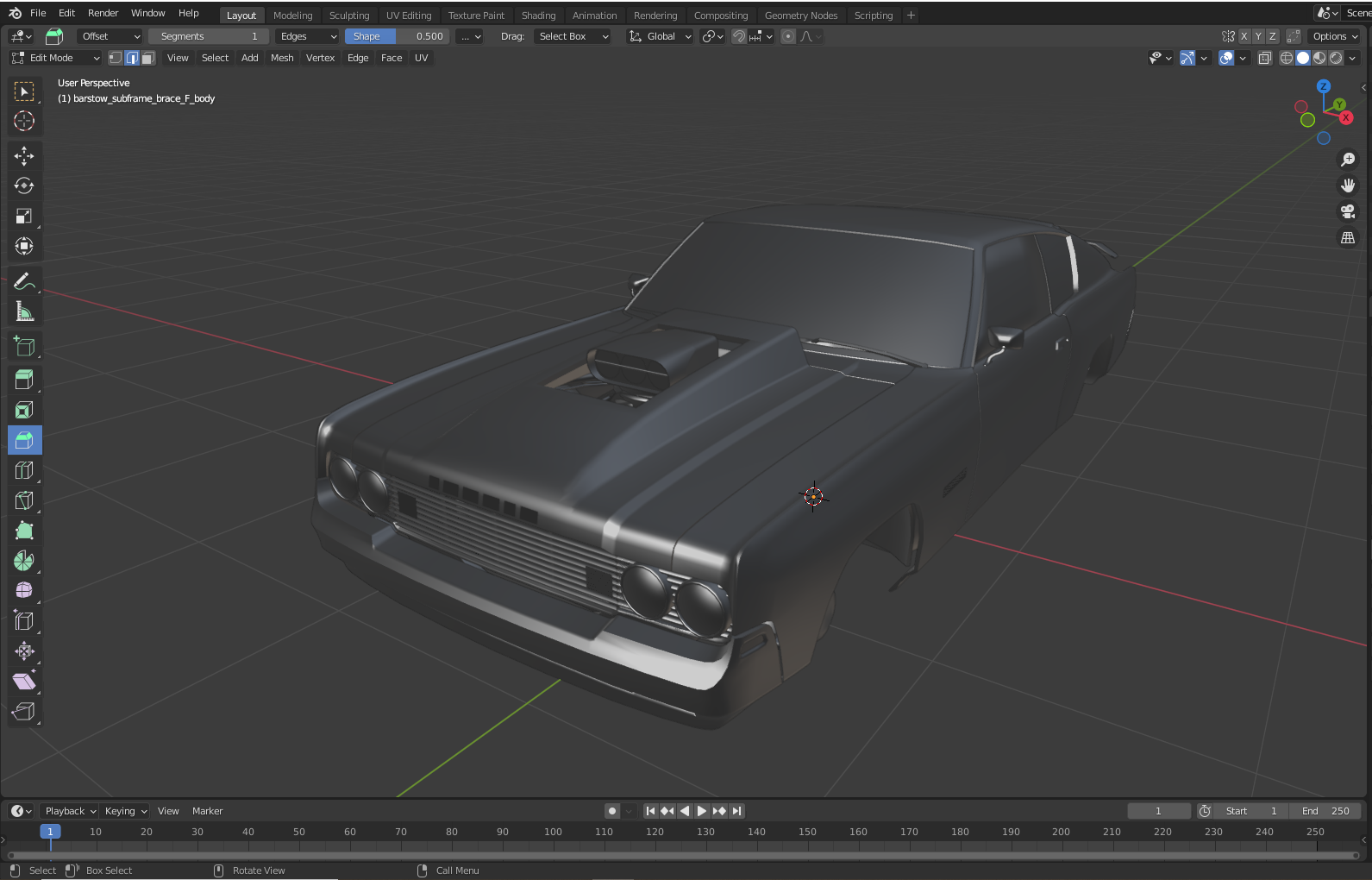Image resolution: width=1372 pixels, height=880 pixels.
Task: Open the shading options dropdown arrow
Action: coord(1352,58)
